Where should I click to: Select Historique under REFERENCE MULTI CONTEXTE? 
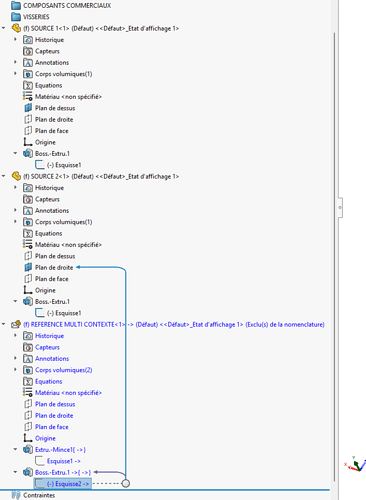49,336
